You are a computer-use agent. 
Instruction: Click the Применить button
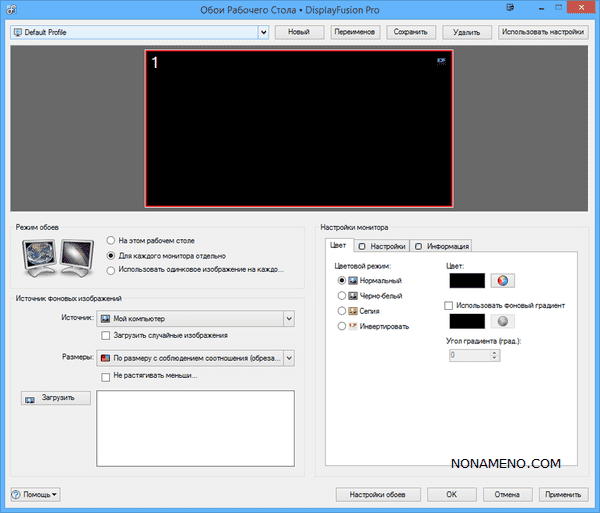[x=563, y=494]
